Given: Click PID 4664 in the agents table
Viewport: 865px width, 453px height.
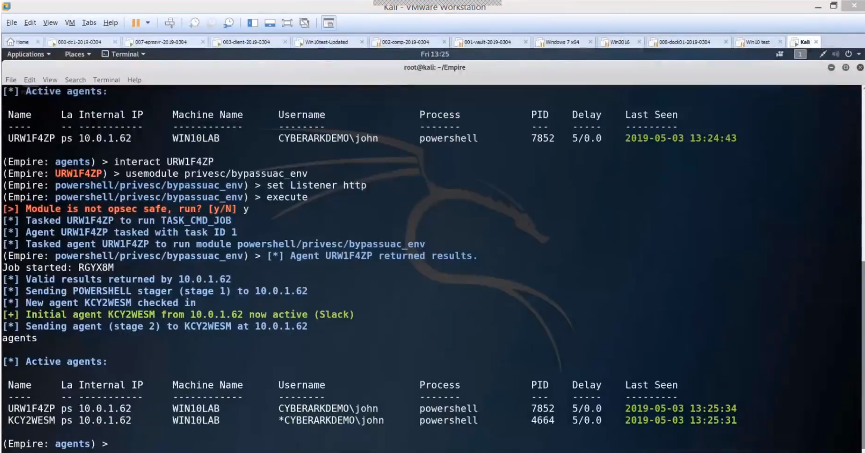Looking at the screenshot, I should coord(542,420).
